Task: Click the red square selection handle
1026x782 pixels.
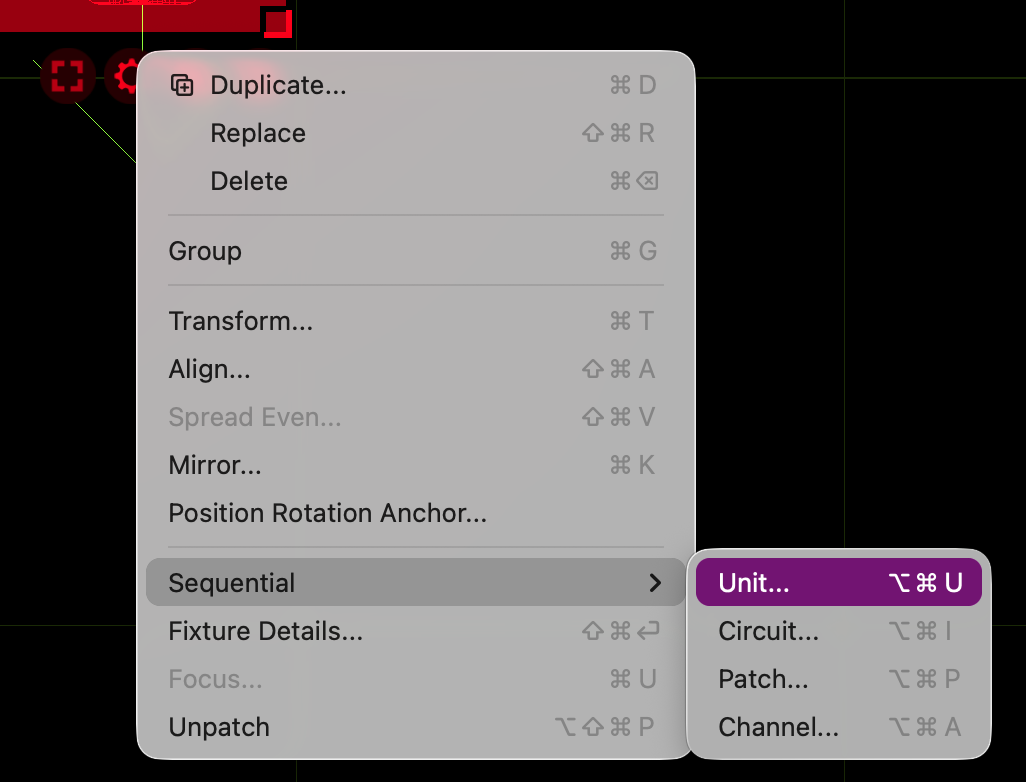Action: (x=277, y=22)
